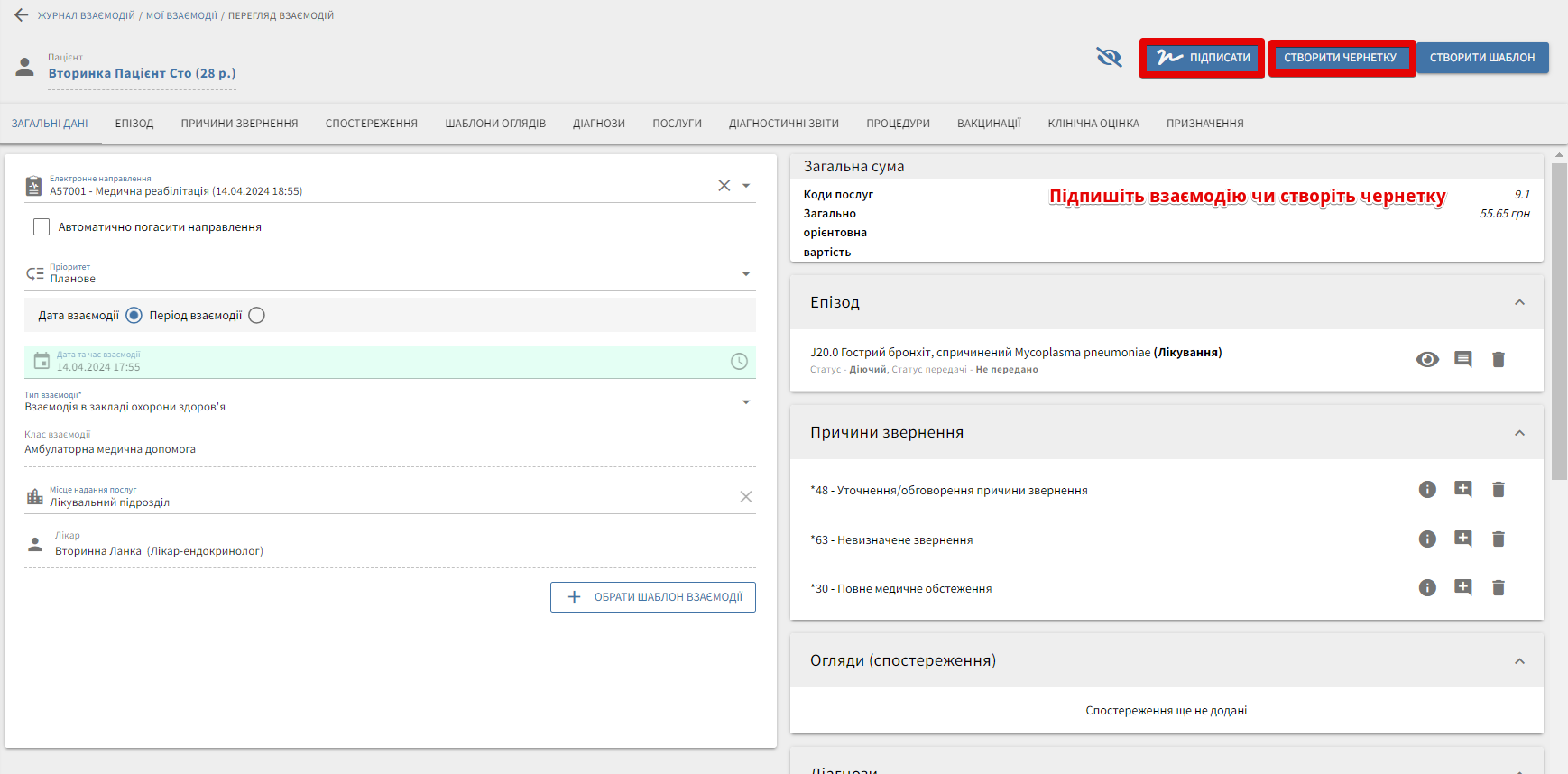Collapse the Причини звернення section
The image size is (1568, 774).
[x=1519, y=433]
